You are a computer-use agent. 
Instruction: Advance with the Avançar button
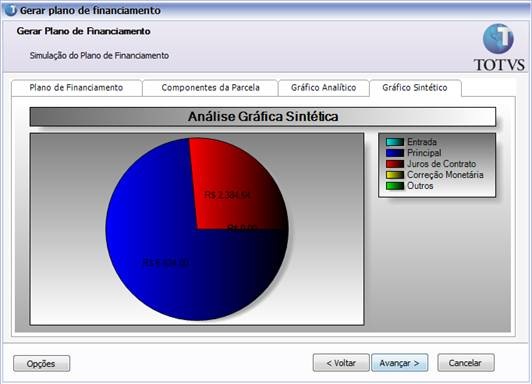[400, 363]
